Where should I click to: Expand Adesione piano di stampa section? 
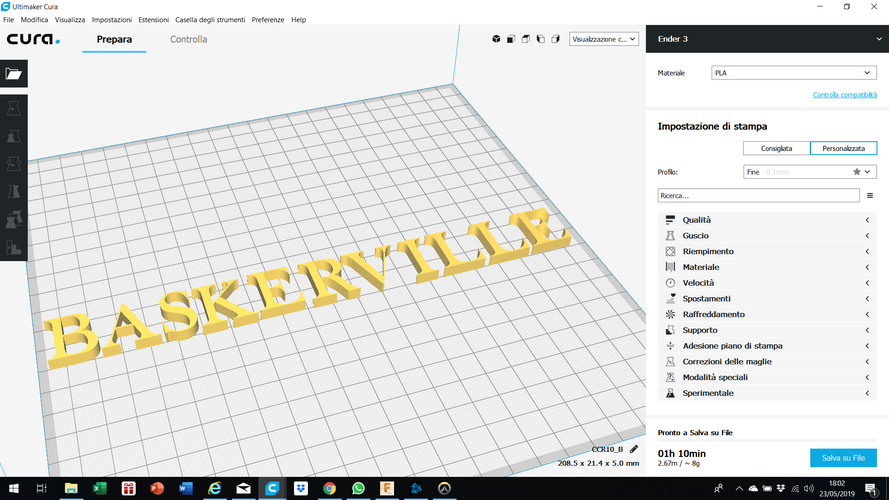coord(767,346)
